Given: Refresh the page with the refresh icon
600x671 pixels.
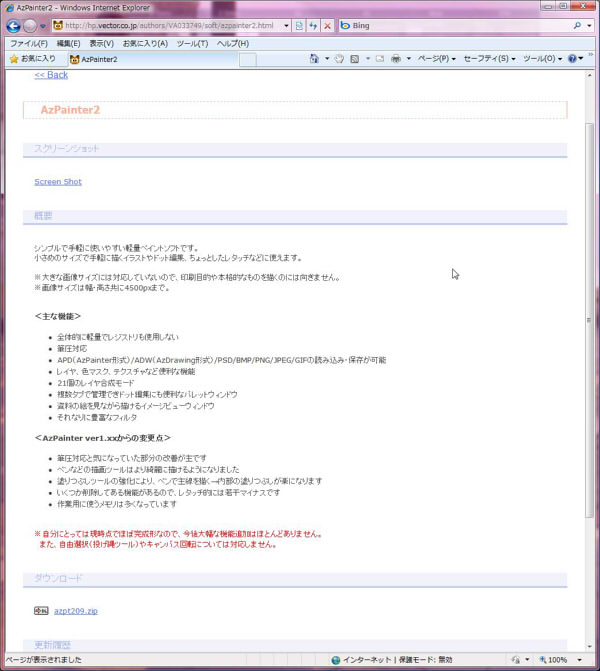Looking at the screenshot, I should [x=313, y=26].
